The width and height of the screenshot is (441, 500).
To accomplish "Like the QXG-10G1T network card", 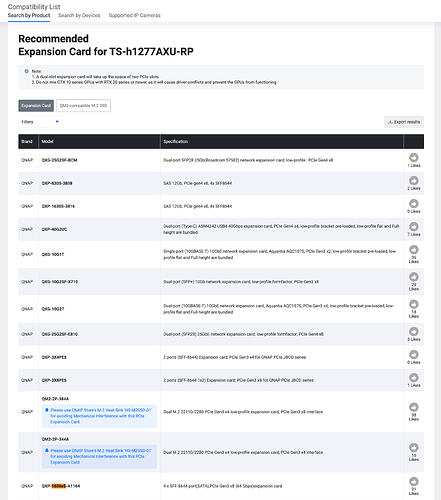I will click(414, 250).
